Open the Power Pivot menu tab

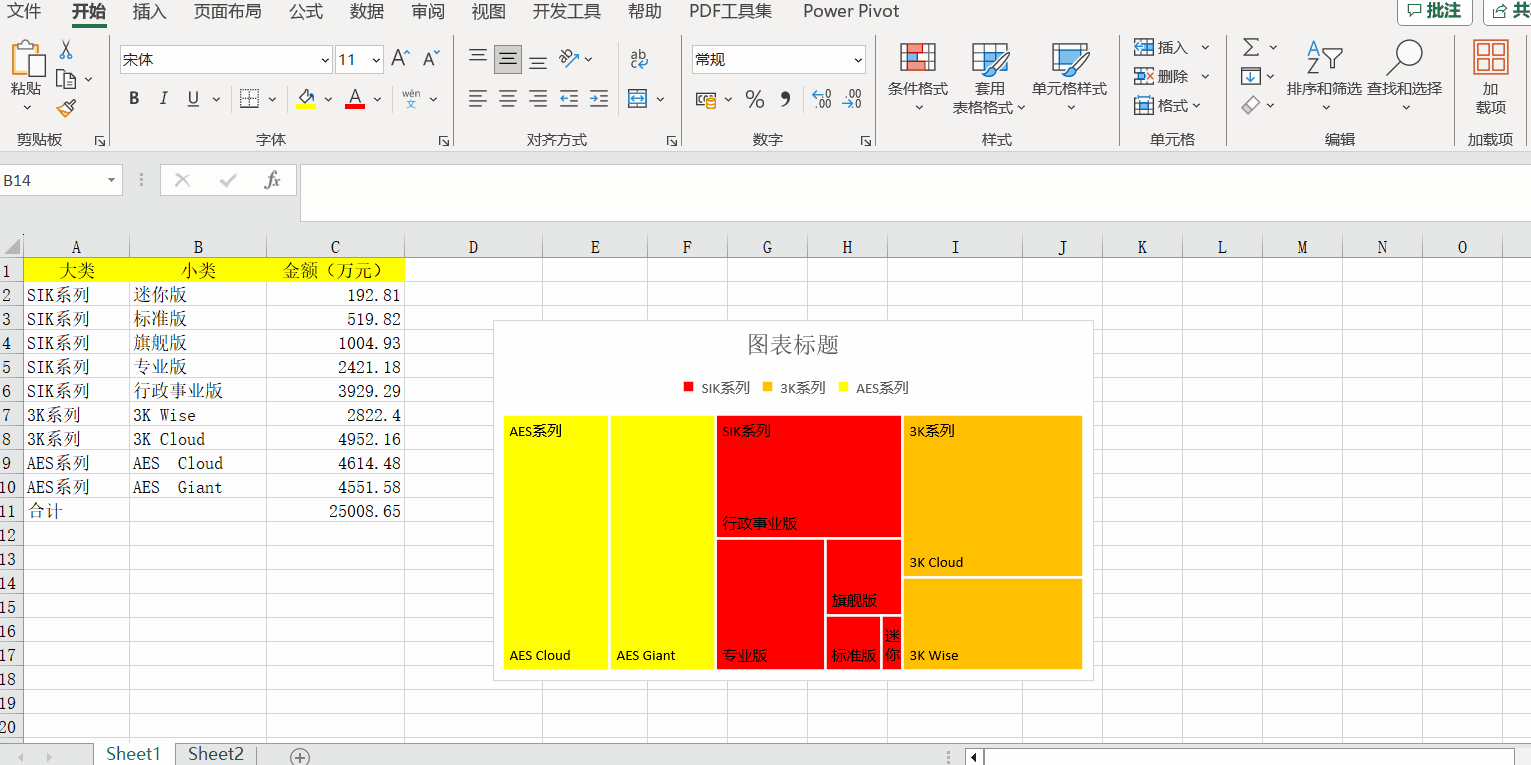click(x=850, y=11)
